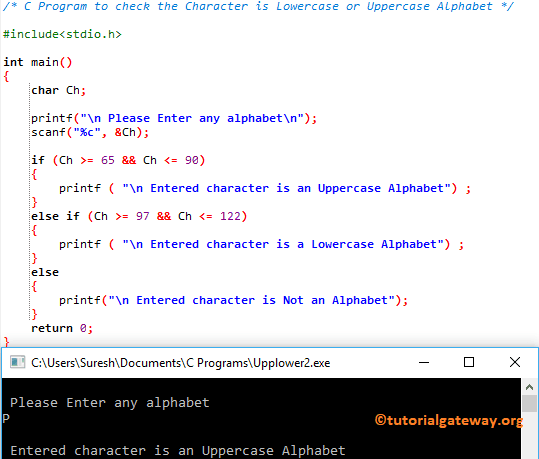Click the #include<stdio.h> line
Image resolution: width=539 pixels, height=459 pixels.
[x=62, y=34]
